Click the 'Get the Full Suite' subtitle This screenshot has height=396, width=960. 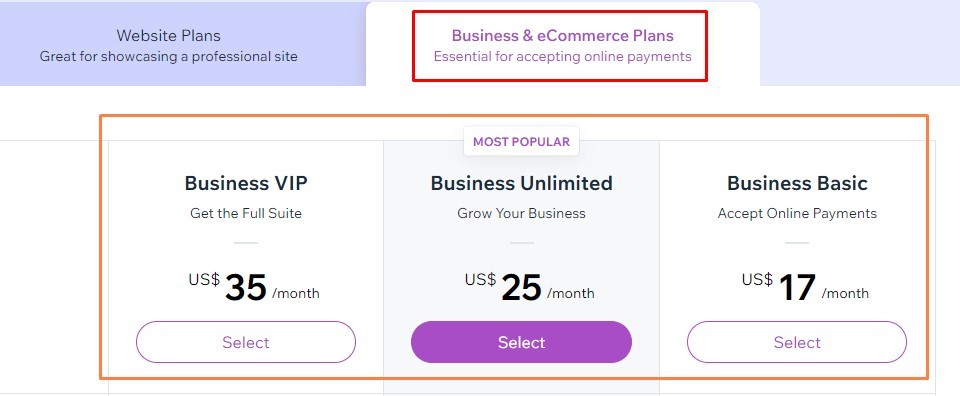(x=246, y=214)
